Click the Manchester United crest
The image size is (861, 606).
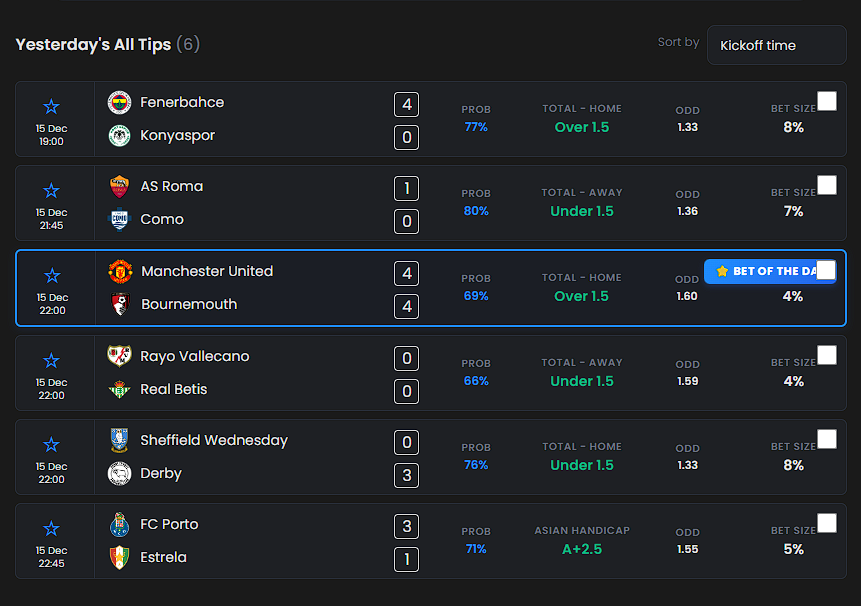(x=120, y=271)
